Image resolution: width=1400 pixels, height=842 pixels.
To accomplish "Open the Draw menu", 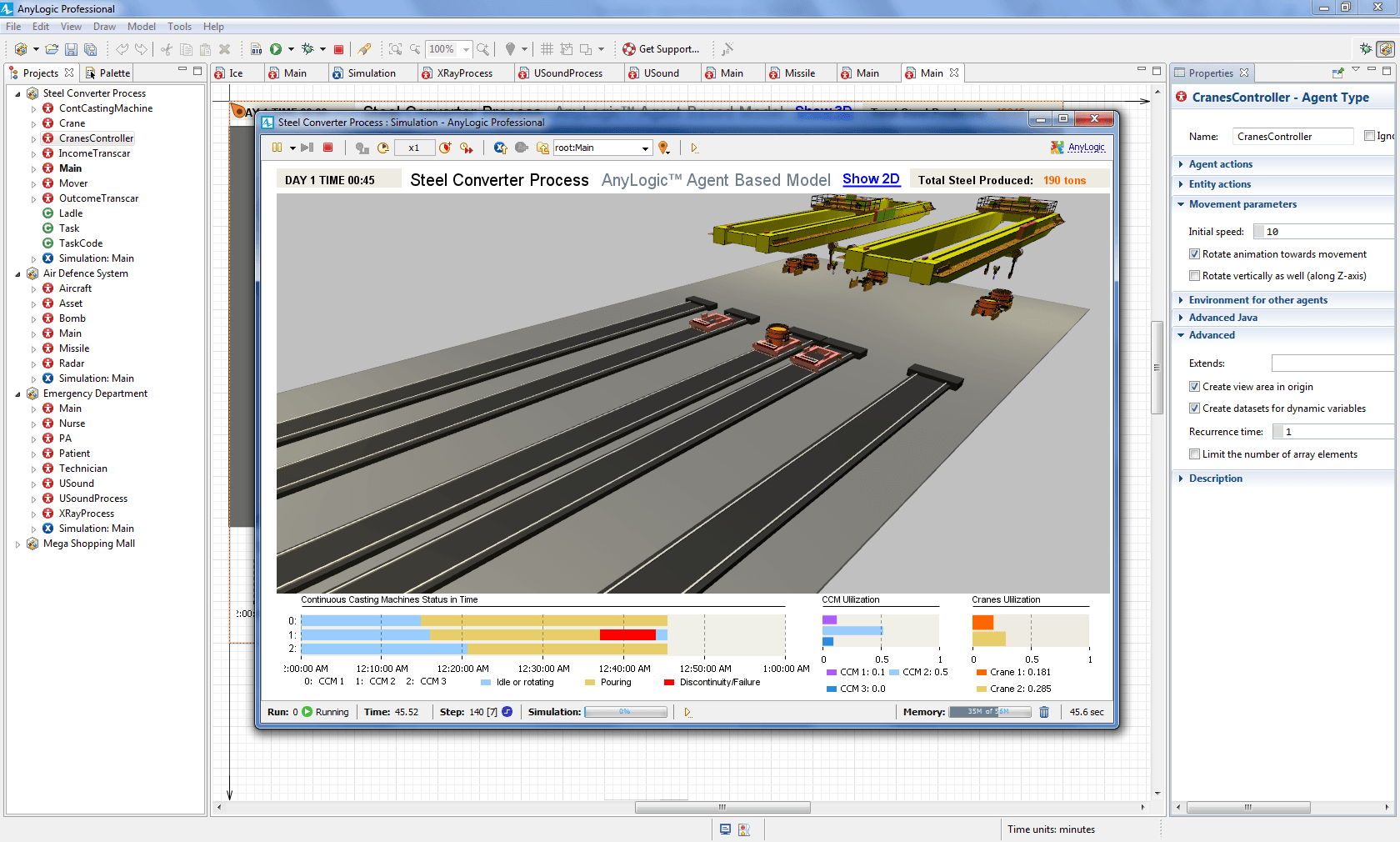I will point(104,27).
